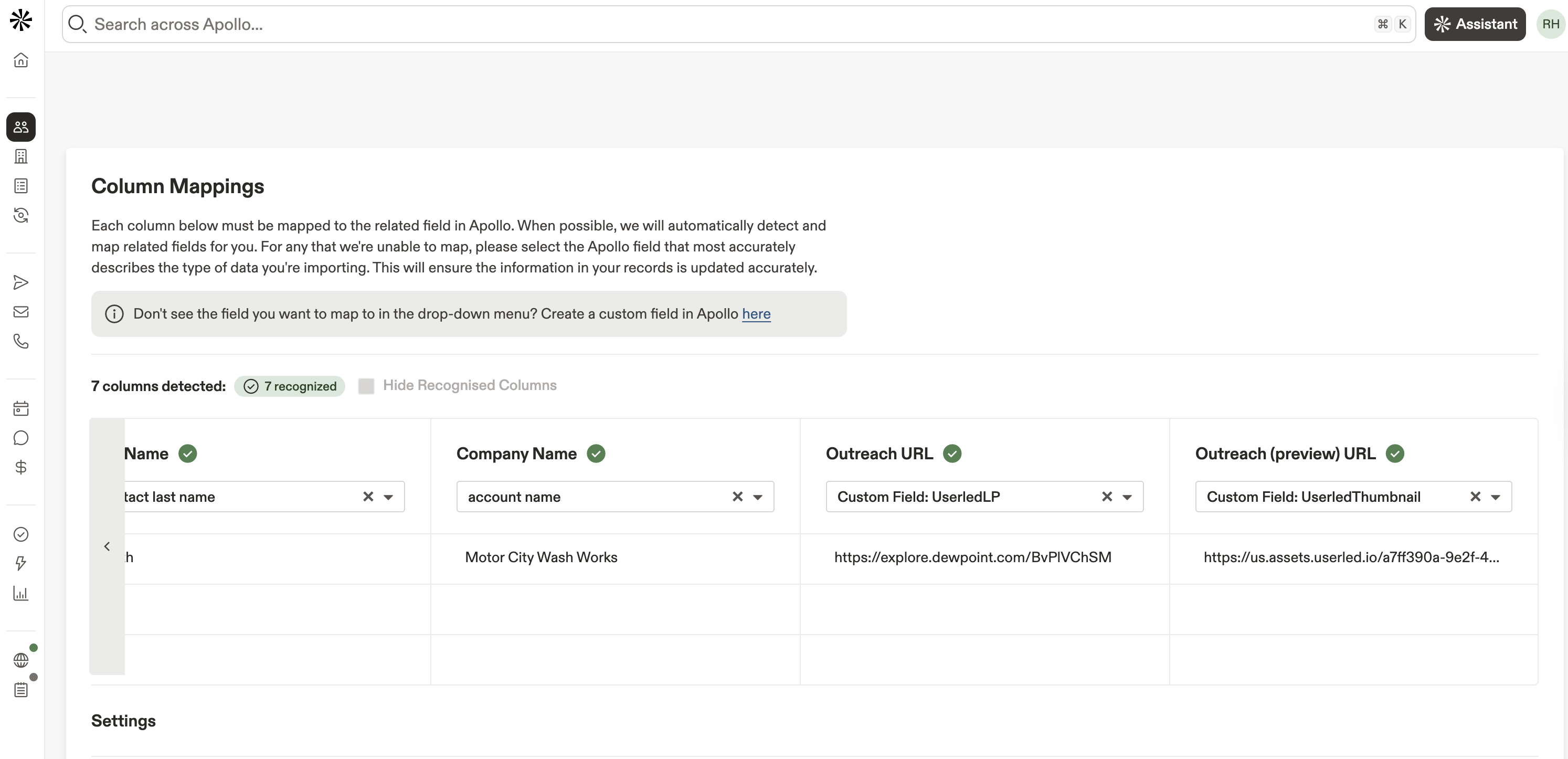Image resolution: width=1568 pixels, height=759 pixels.
Task: Open the Calls phone icon
Action: point(20,341)
